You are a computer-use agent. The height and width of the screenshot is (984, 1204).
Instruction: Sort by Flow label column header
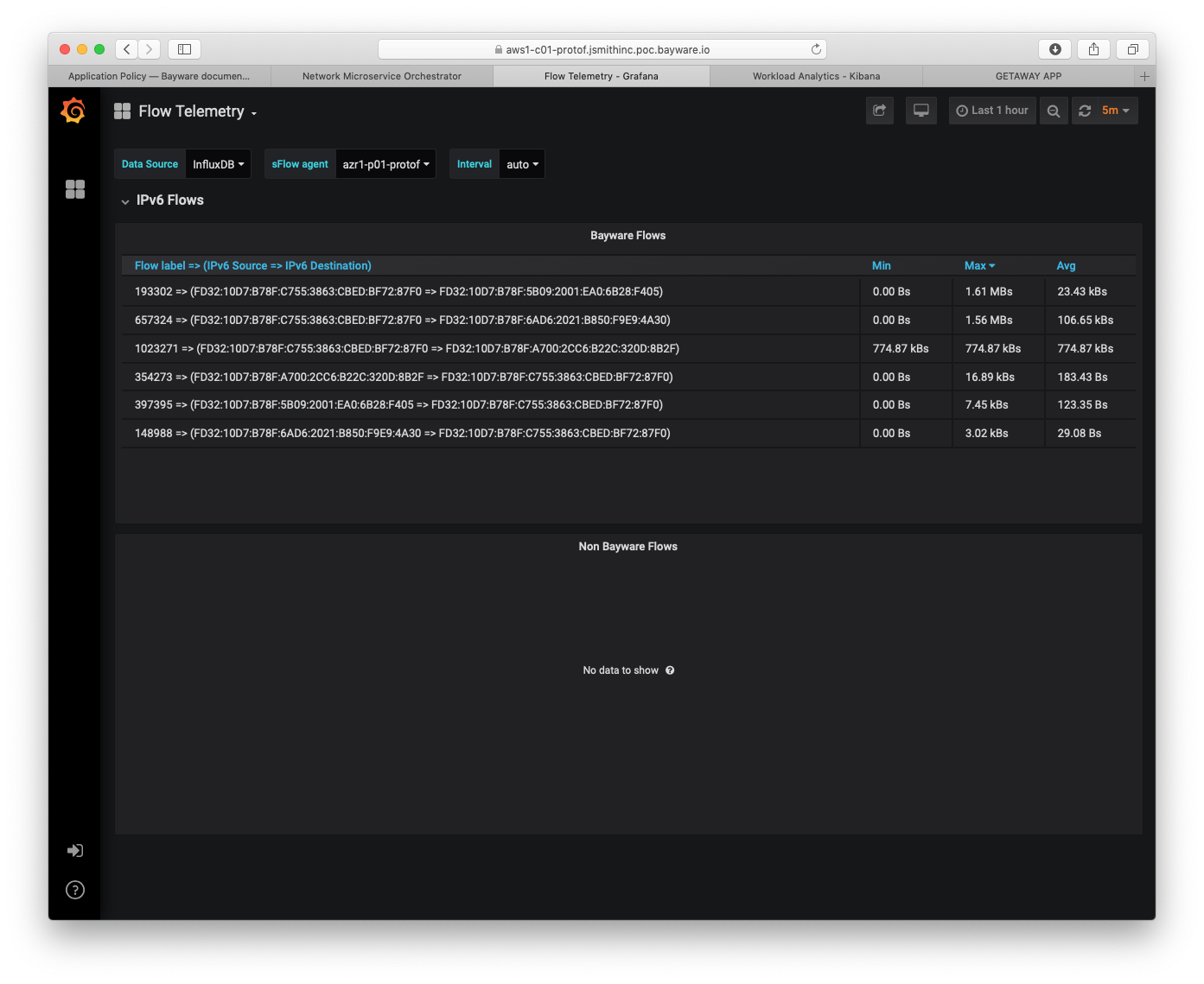253,266
